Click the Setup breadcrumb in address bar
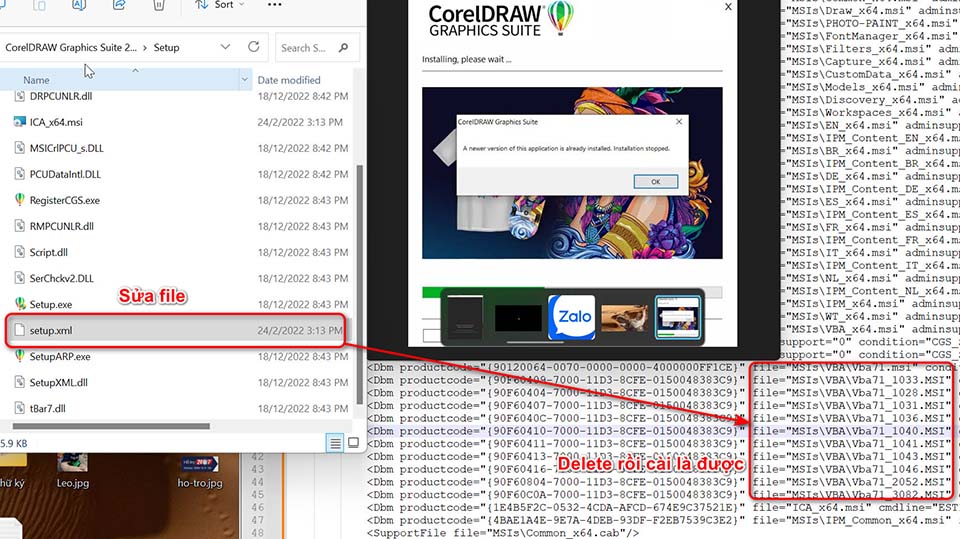This screenshot has width=960, height=539. [x=167, y=47]
